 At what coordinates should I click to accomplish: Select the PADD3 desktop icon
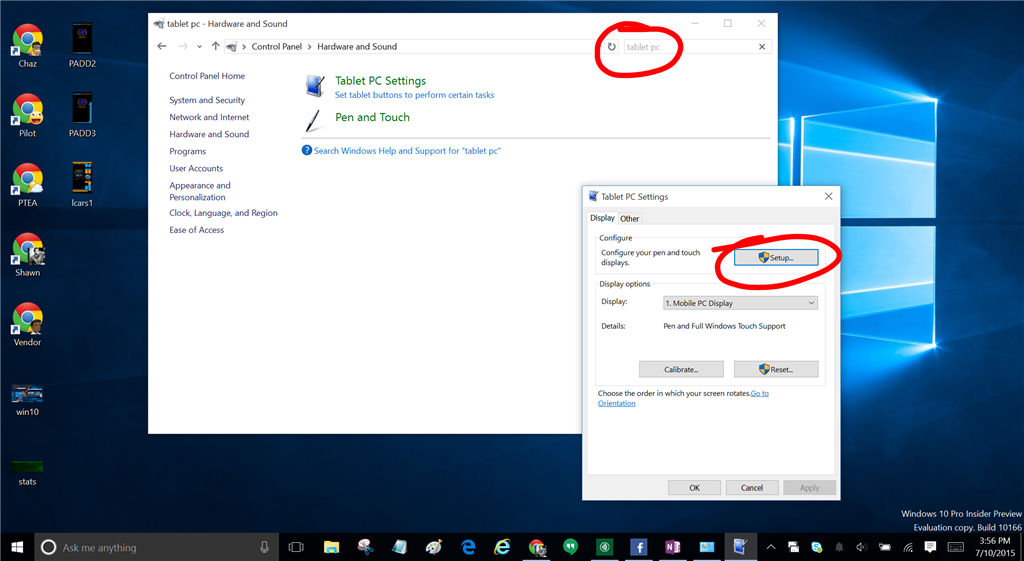click(82, 115)
